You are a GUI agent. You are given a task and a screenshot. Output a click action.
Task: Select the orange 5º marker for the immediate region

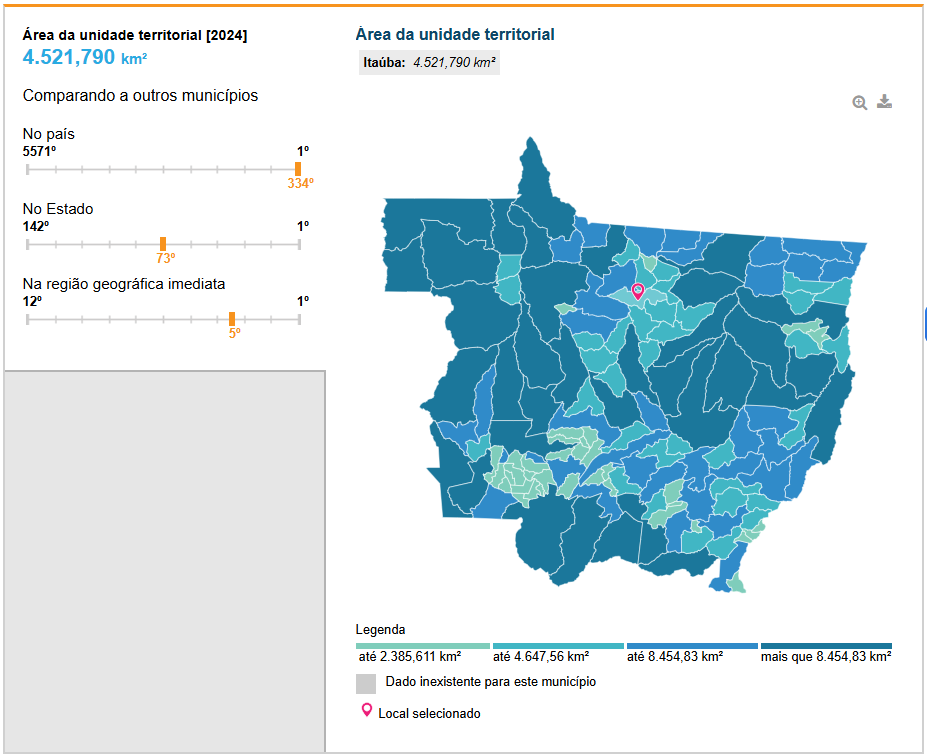coord(232,319)
